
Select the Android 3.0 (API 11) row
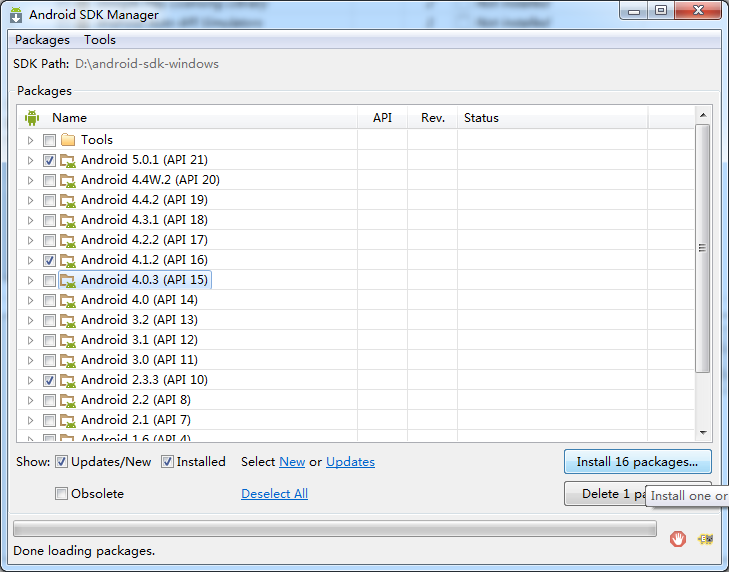click(x=356, y=360)
